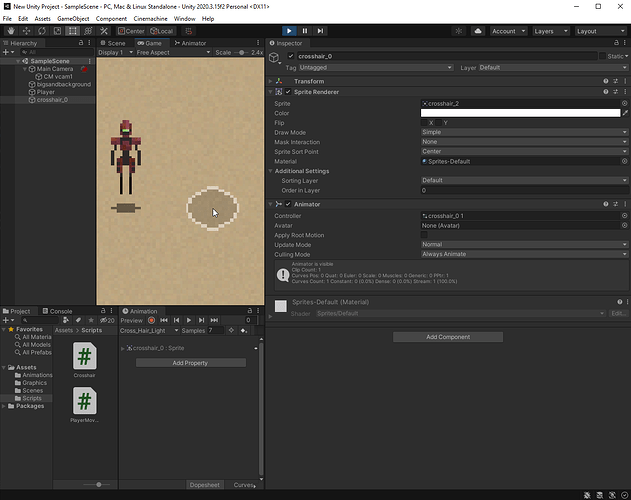Expand the Transform component
Image resolution: width=631 pixels, height=500 pixels.
point(271,81)
